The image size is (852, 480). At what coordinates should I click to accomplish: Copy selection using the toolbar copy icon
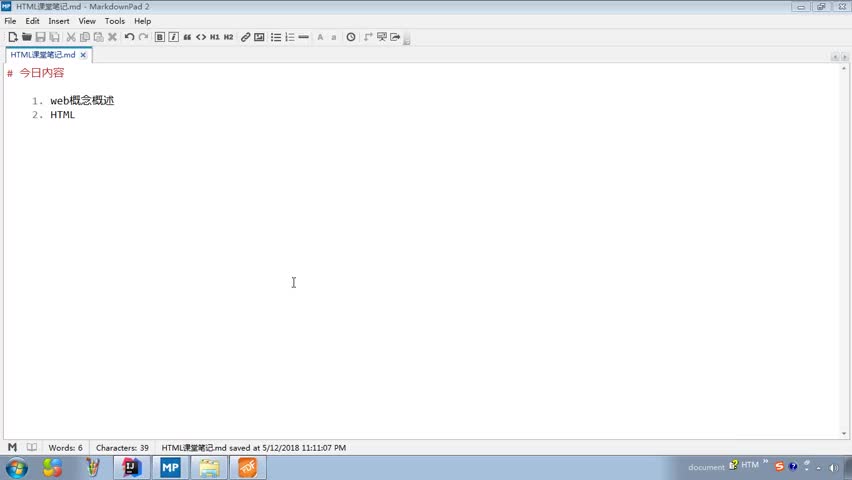click(x=85, y=37)
